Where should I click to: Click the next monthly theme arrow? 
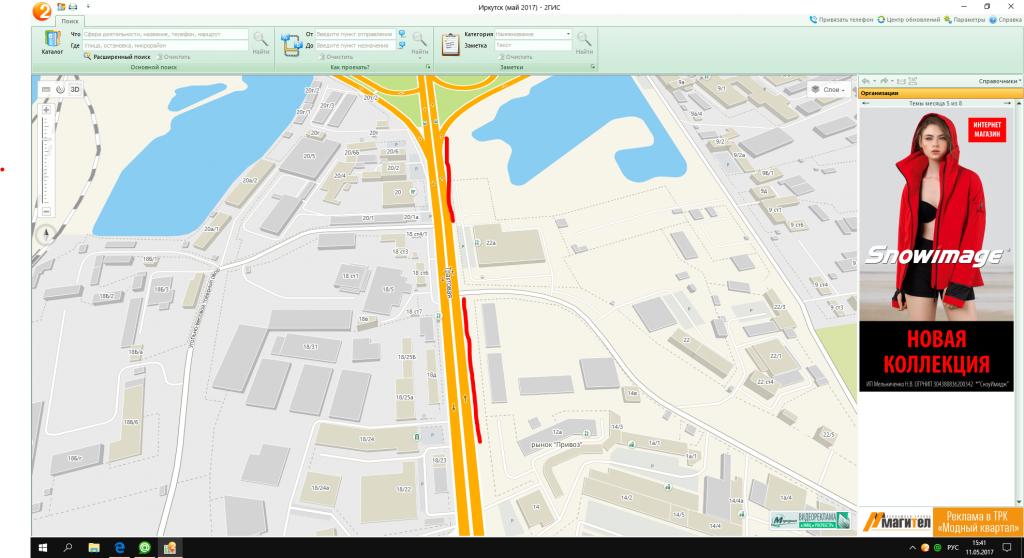click(x=1015, y=103)
